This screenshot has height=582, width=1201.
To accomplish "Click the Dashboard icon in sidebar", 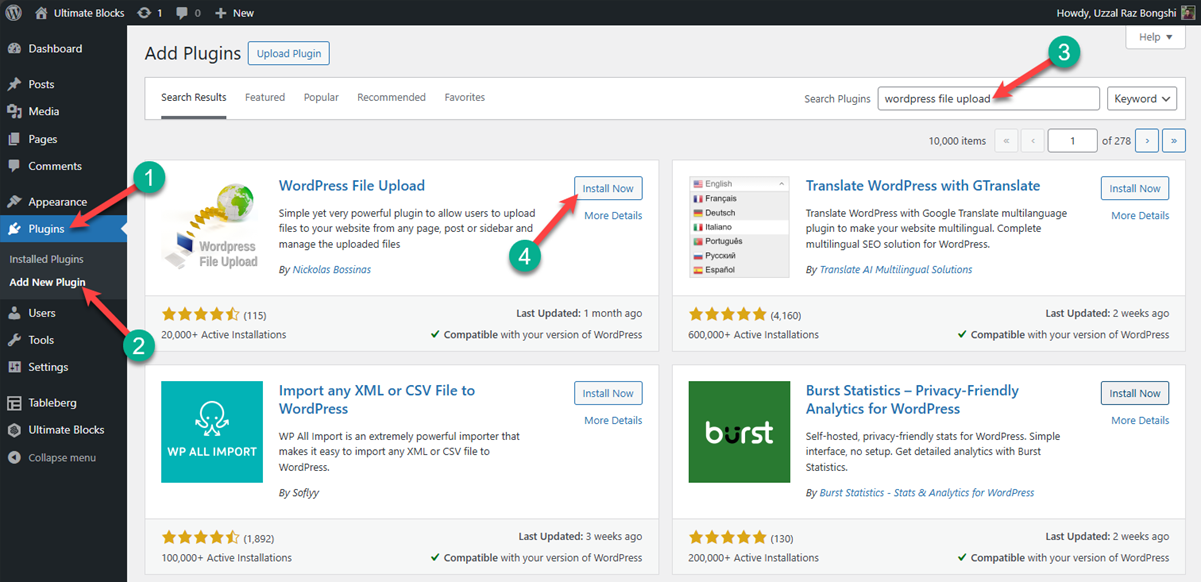I will tap(14, 48).
